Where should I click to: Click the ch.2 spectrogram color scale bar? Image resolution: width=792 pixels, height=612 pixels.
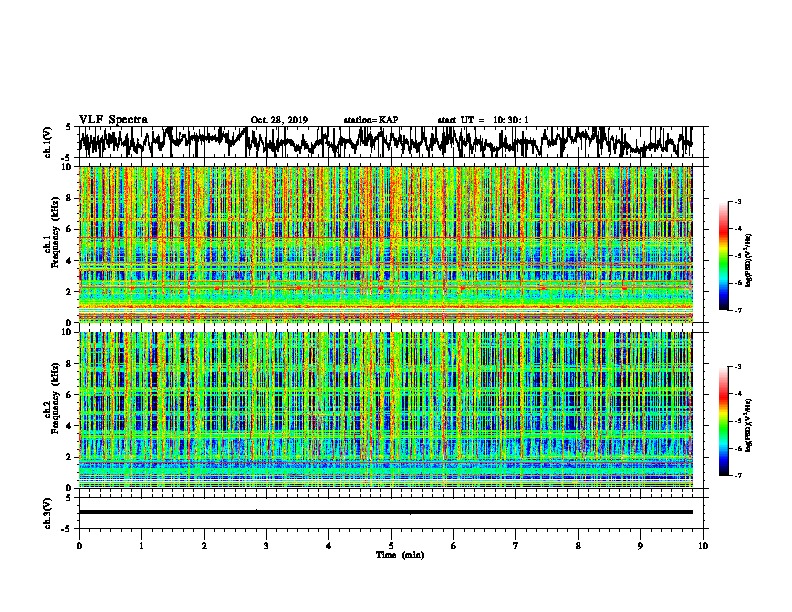[723, 421]
